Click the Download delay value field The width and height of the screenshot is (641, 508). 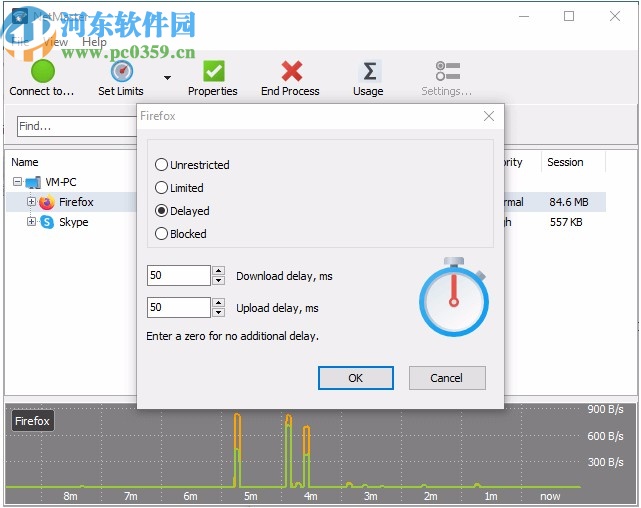pos(179,275)
